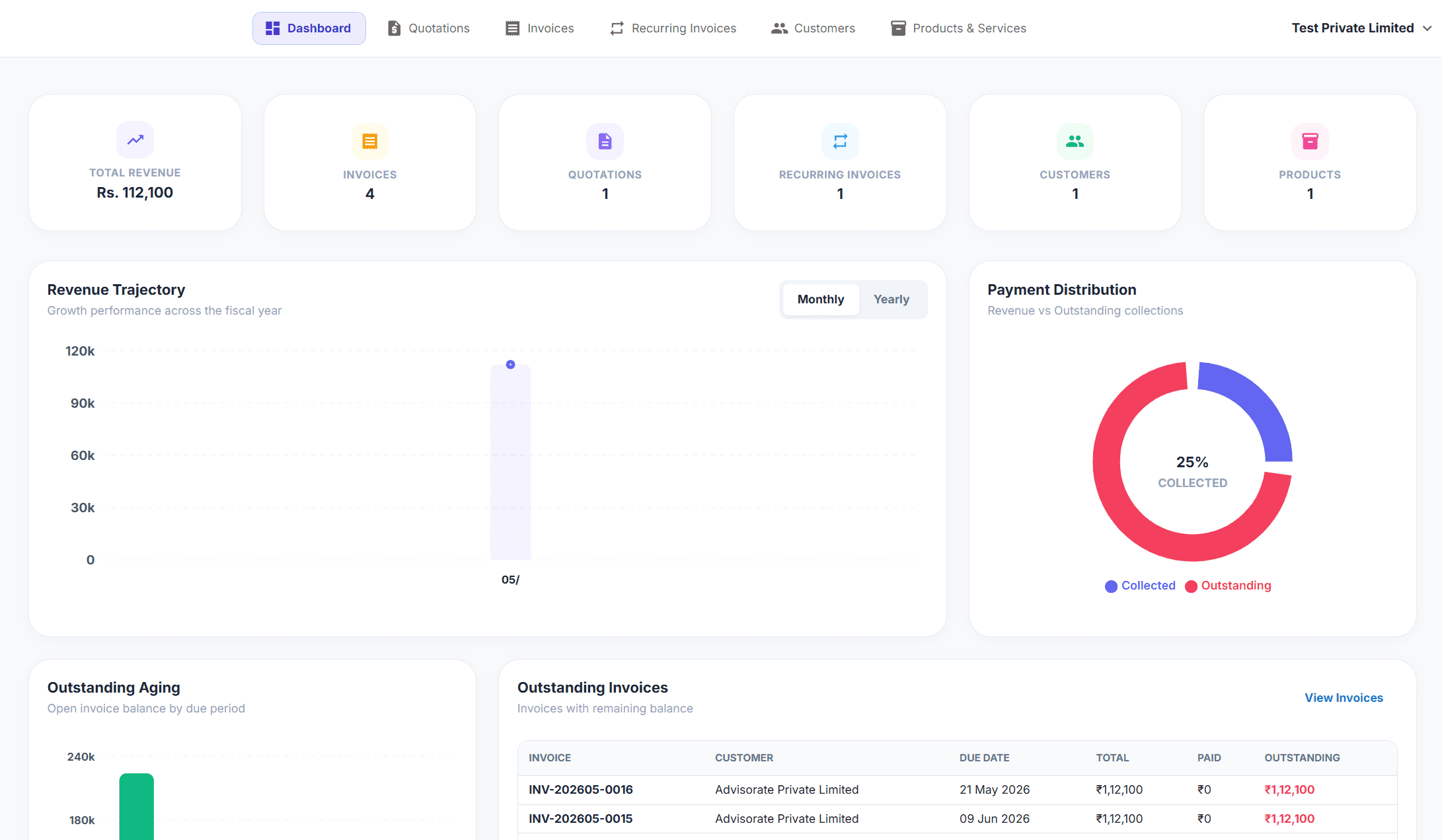Screen dimensions: 1442x840
Task: Expand the Test Private Limited company dropdown
Action: pos(1361,28)
